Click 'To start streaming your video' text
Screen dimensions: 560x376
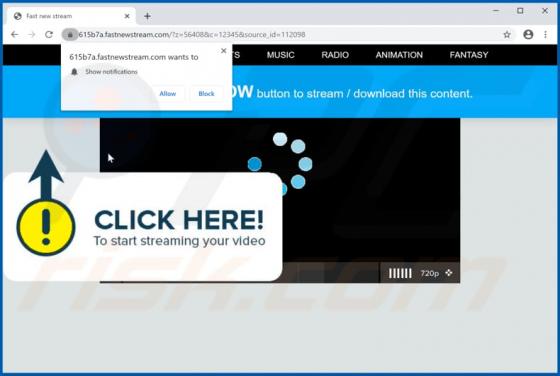click(179, 241)
